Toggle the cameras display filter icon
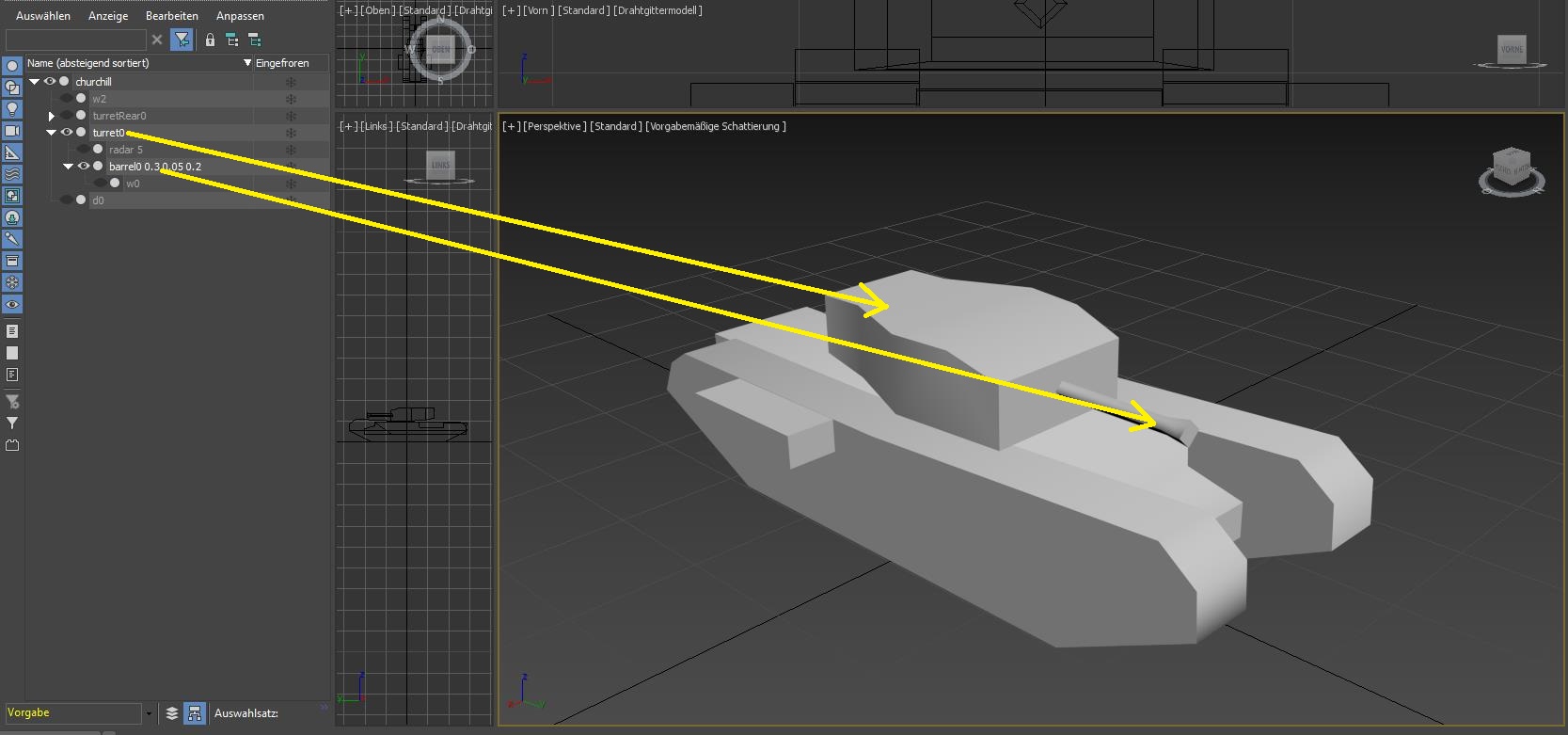Image resolution: width=1568 pixels, height=735 pixels. [x=12, y=131]
